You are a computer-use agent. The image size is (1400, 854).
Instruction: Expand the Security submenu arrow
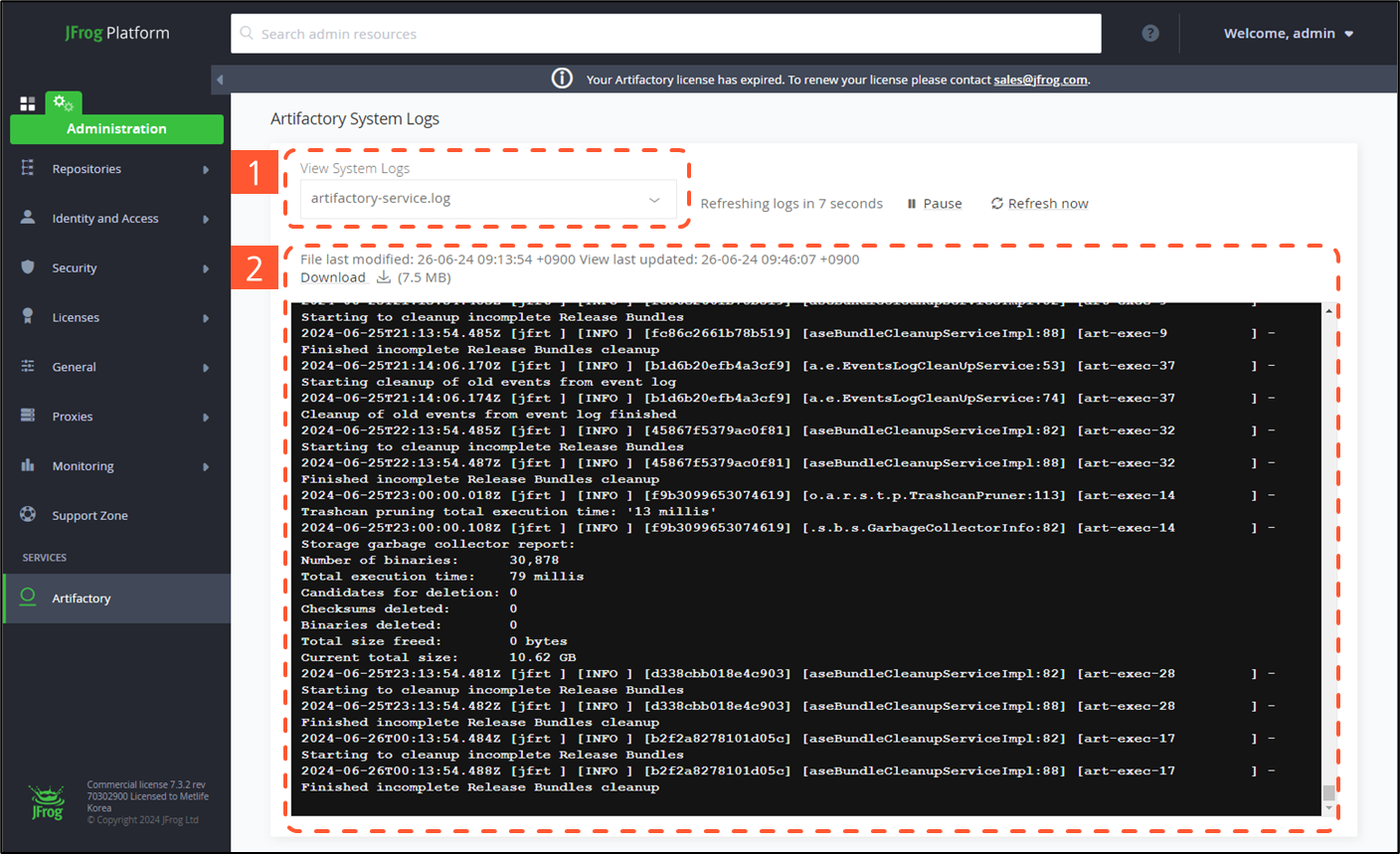pos(206,268)
